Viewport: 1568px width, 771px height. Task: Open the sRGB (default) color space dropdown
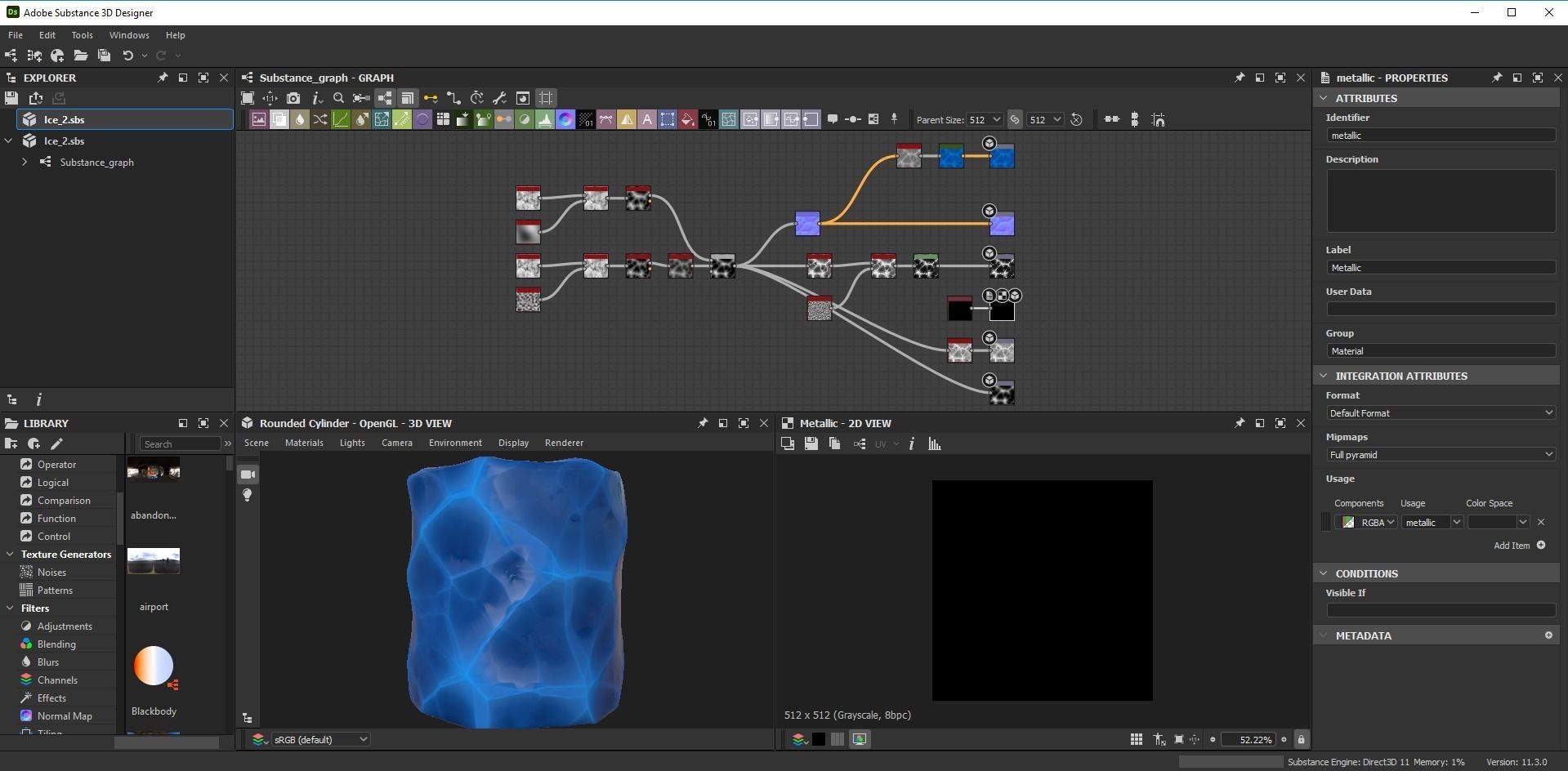click(321, 740)
